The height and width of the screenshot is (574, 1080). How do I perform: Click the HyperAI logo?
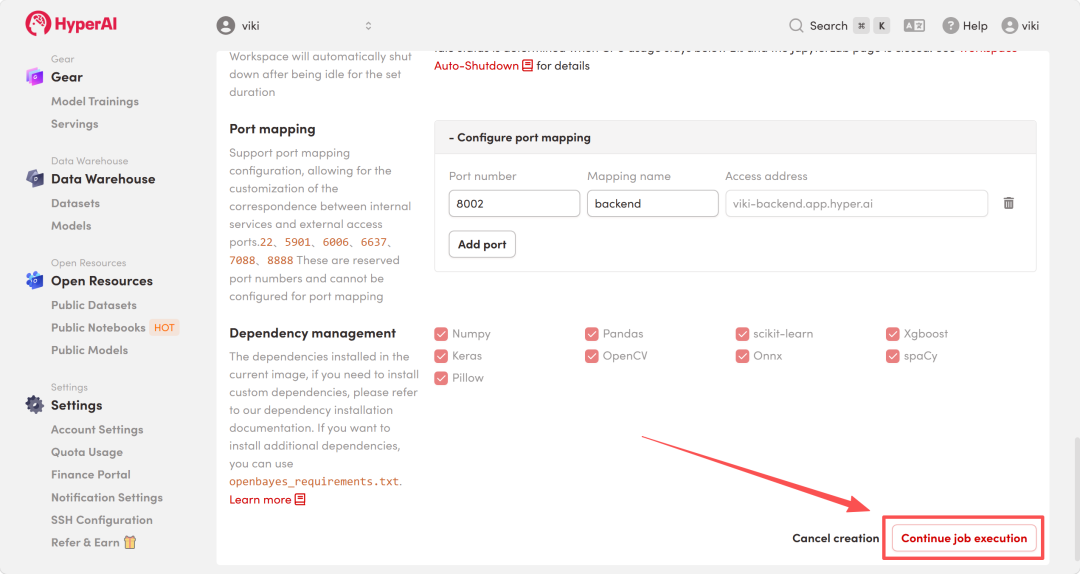(x=71, y=23)
